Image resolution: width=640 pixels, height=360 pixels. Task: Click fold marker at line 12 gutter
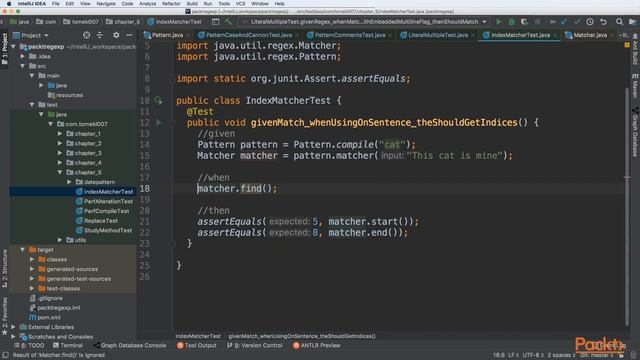172,122
